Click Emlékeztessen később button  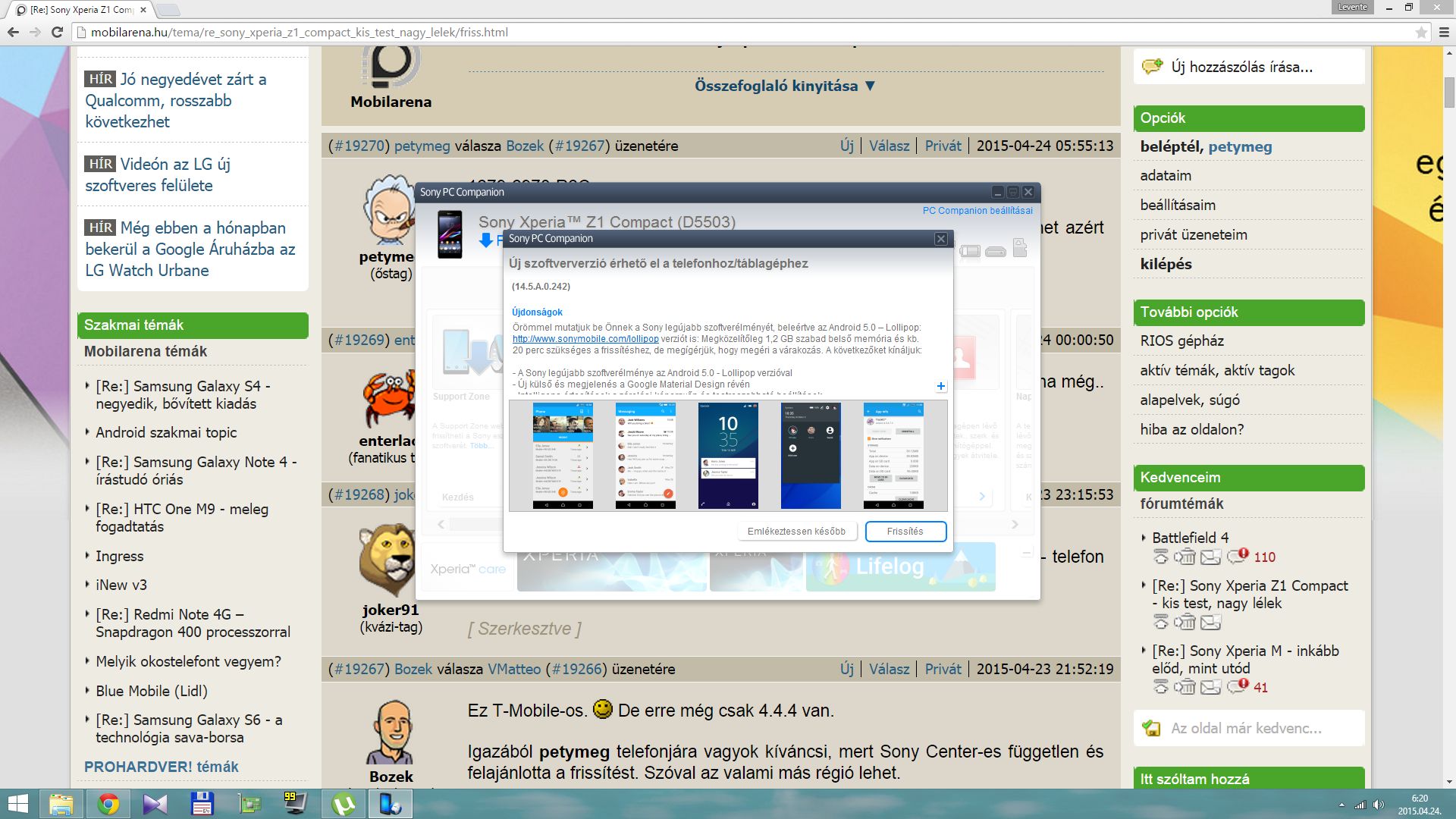796,532
